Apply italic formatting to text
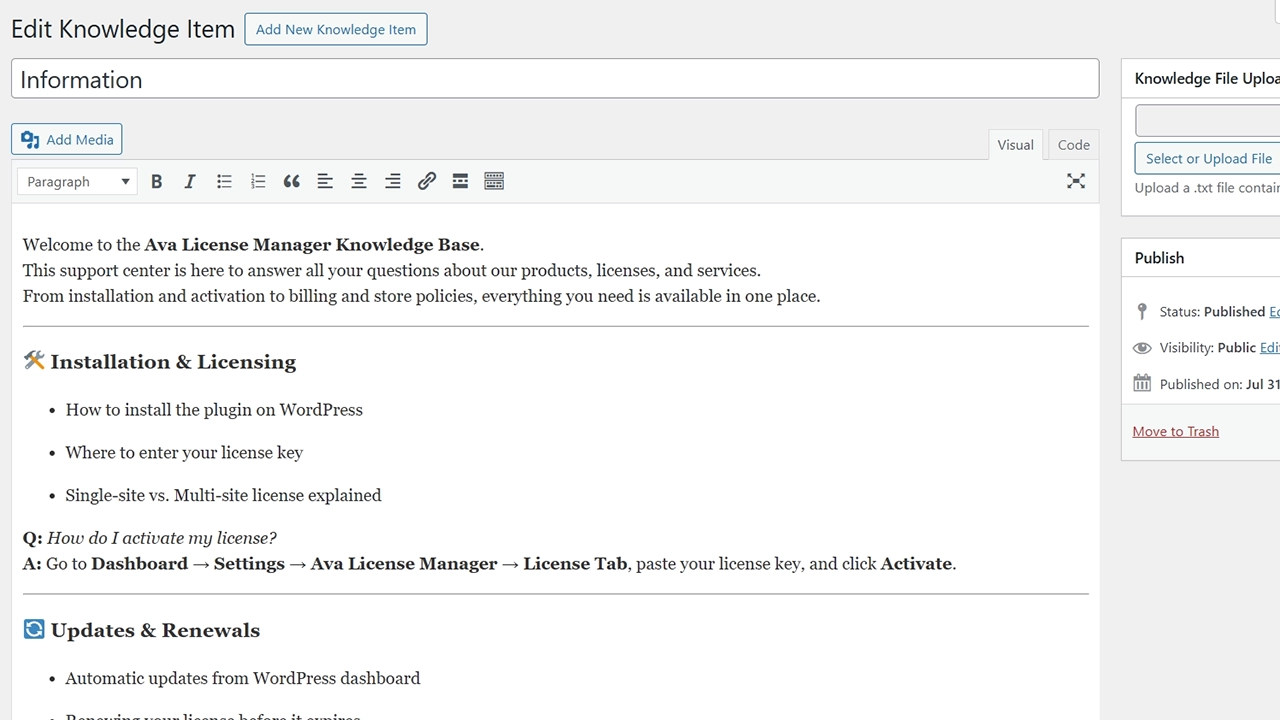1280x720 pixels. click(x=190, y=181)
